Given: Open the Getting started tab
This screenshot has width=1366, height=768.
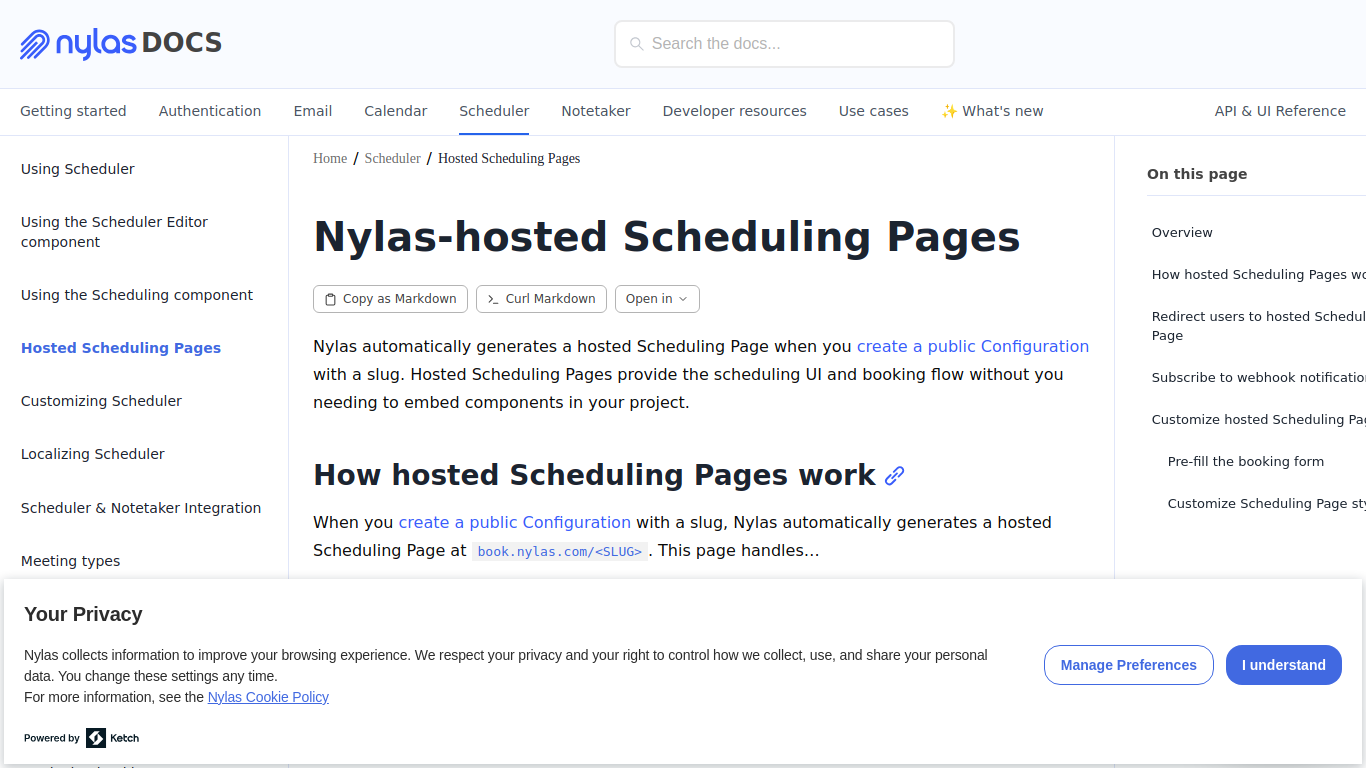Looking at the screenshot, I should point(73,111).
